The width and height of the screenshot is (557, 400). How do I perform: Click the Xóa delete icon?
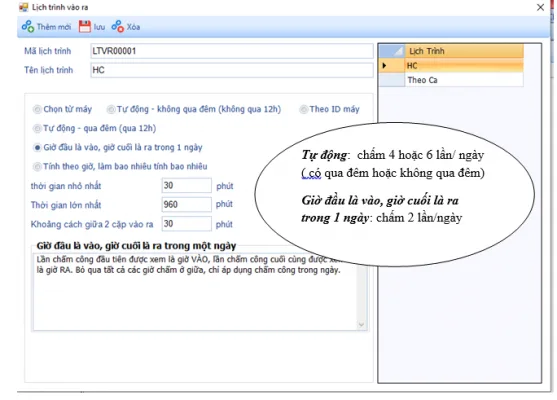118,27
